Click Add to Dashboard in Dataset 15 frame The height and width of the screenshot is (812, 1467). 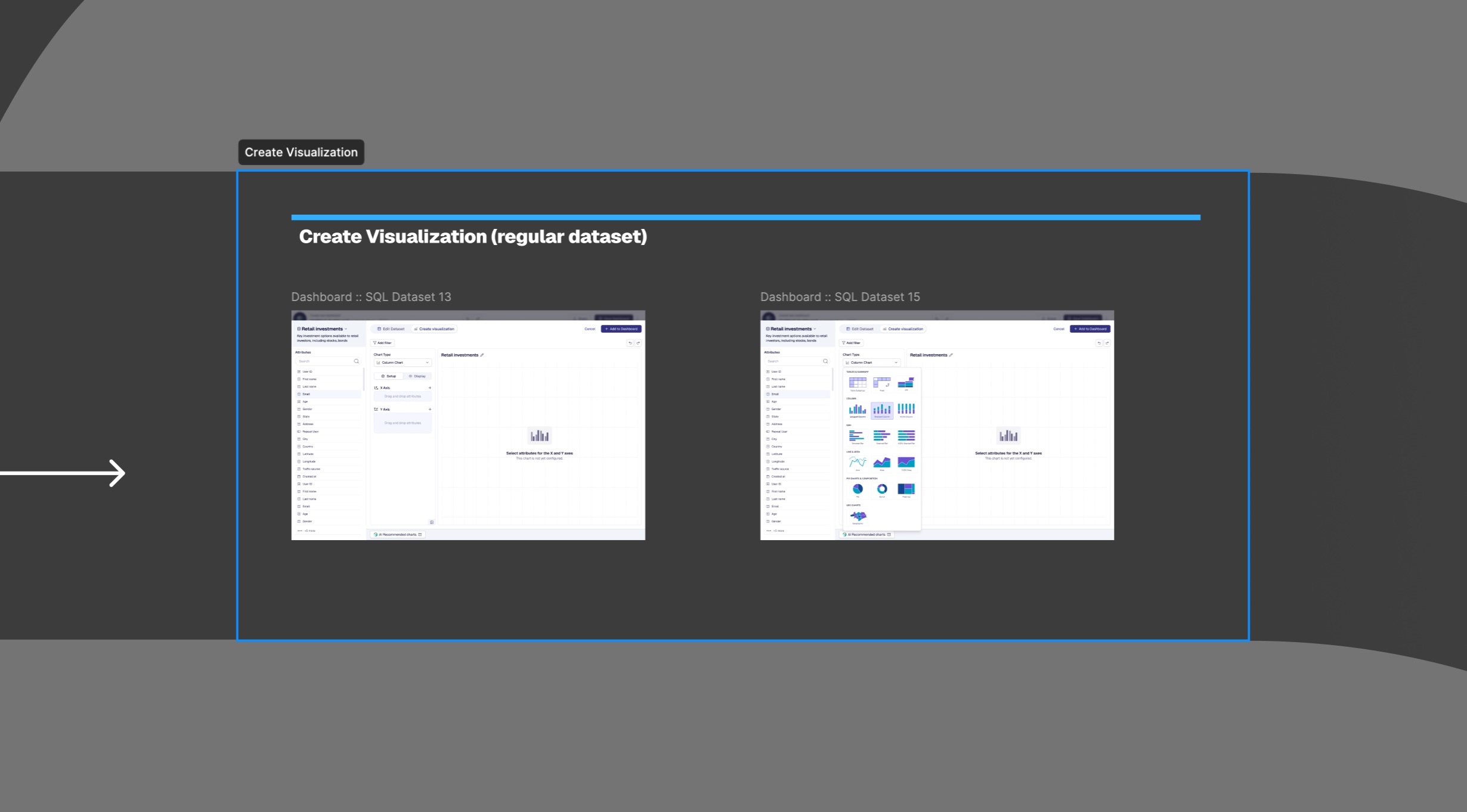click(1090, 328)
